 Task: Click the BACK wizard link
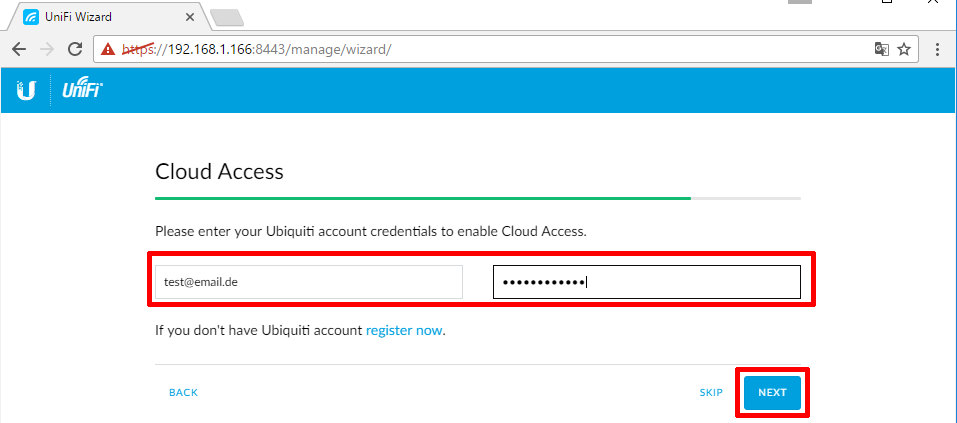tap(184, 392)
